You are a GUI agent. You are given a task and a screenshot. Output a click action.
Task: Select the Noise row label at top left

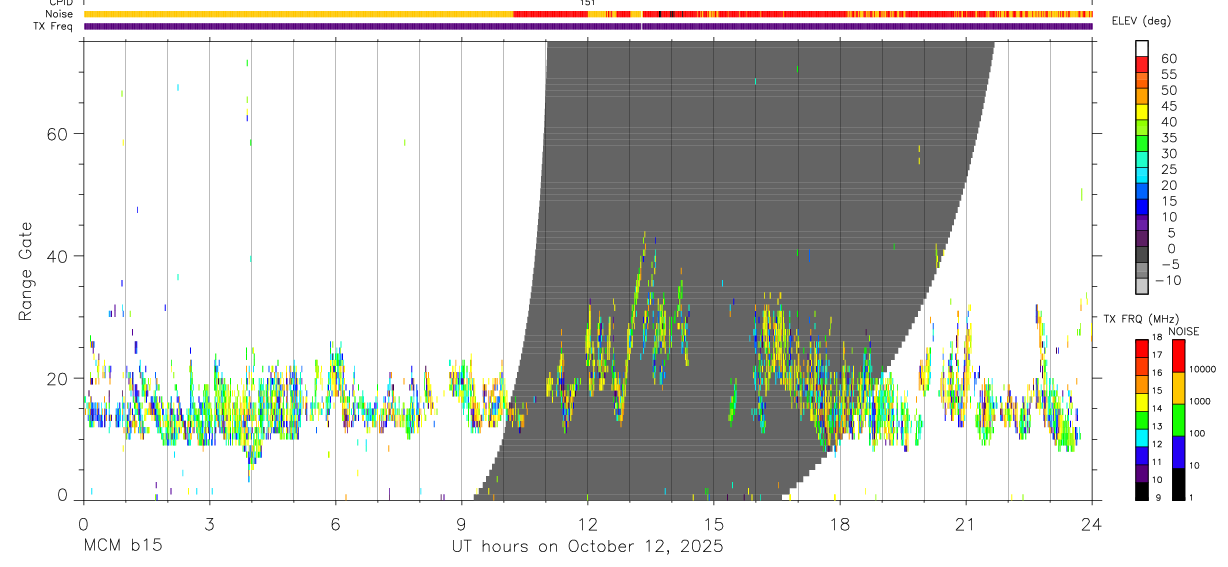click(60, 14)
